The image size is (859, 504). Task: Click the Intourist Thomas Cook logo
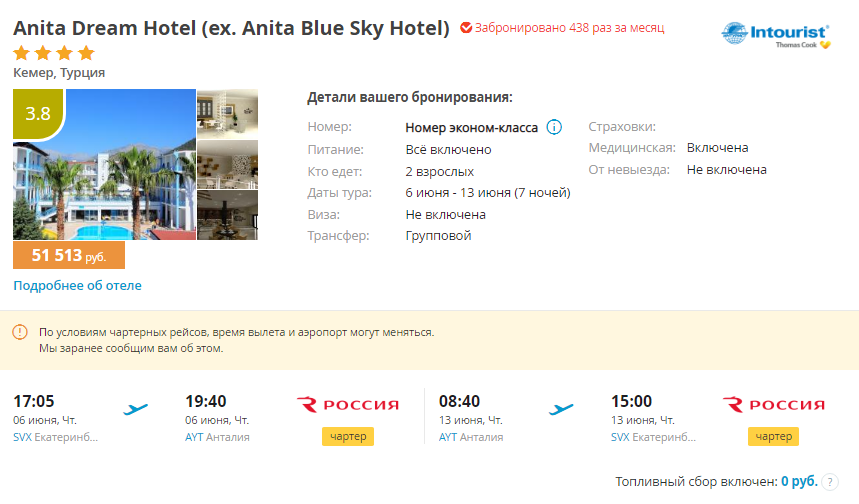(776, 36)
